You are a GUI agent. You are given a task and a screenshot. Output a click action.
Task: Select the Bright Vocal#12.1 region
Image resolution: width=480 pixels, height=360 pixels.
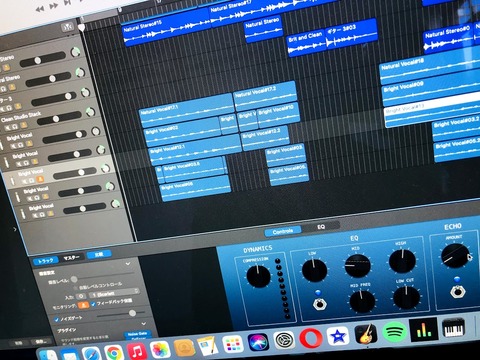195,149
